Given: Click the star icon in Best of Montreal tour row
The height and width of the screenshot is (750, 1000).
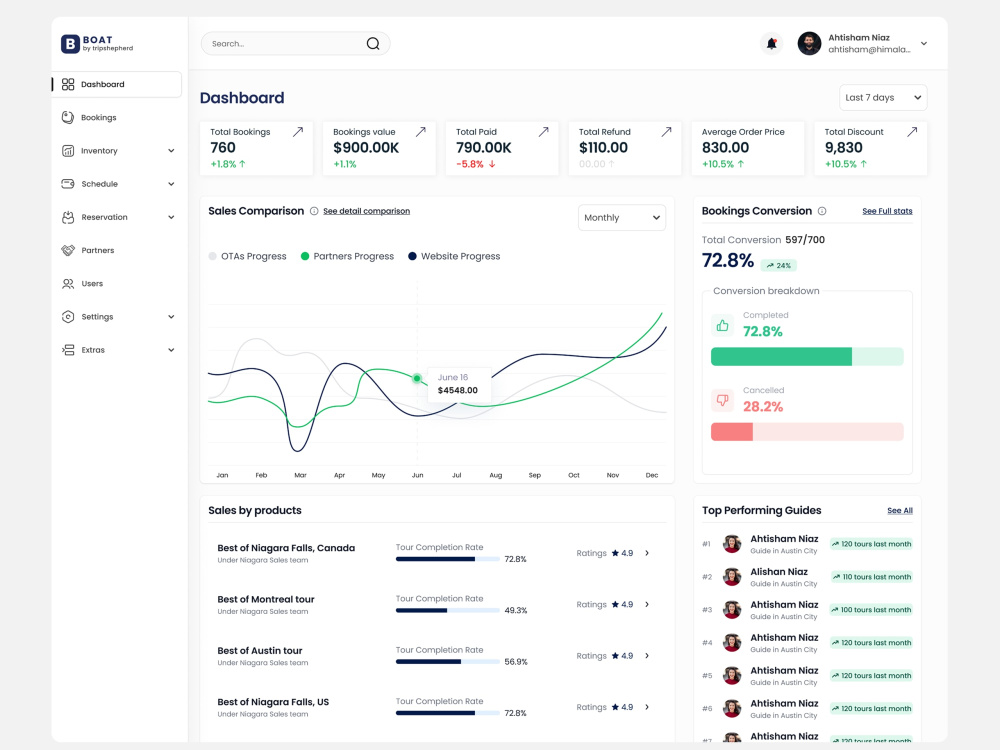Looking at the screenshot, I should pos(615,604).
